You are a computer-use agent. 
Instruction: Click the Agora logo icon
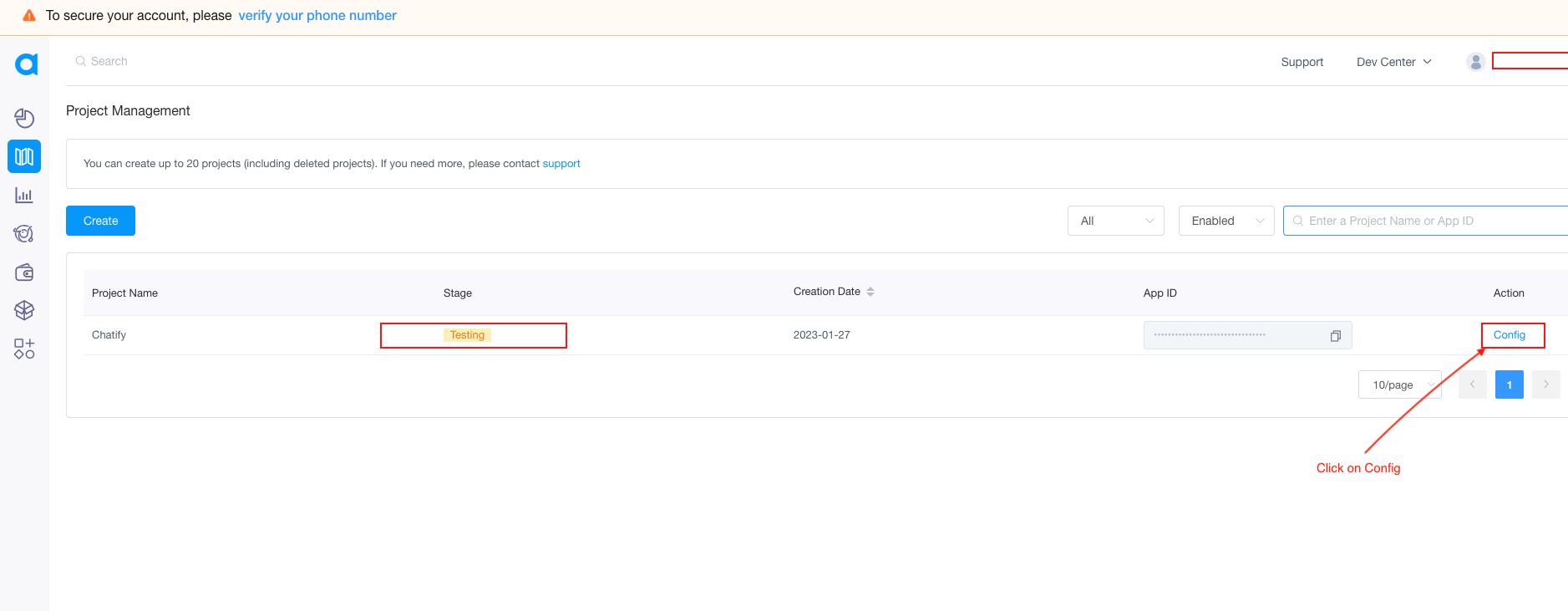click(x=26, y=64)
